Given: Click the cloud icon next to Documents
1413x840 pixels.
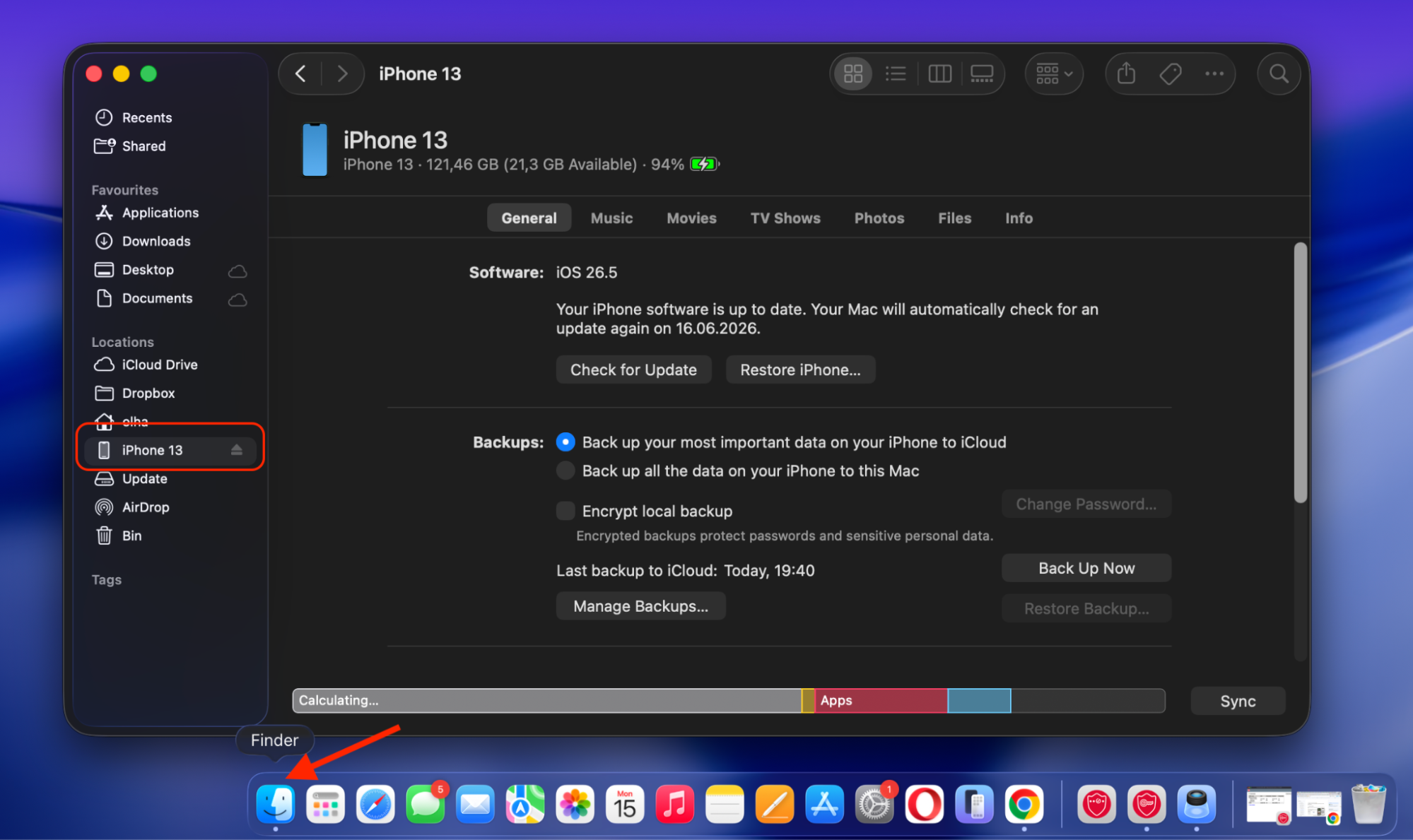Looking at the screenshot, I should click(x=238, y=300).
